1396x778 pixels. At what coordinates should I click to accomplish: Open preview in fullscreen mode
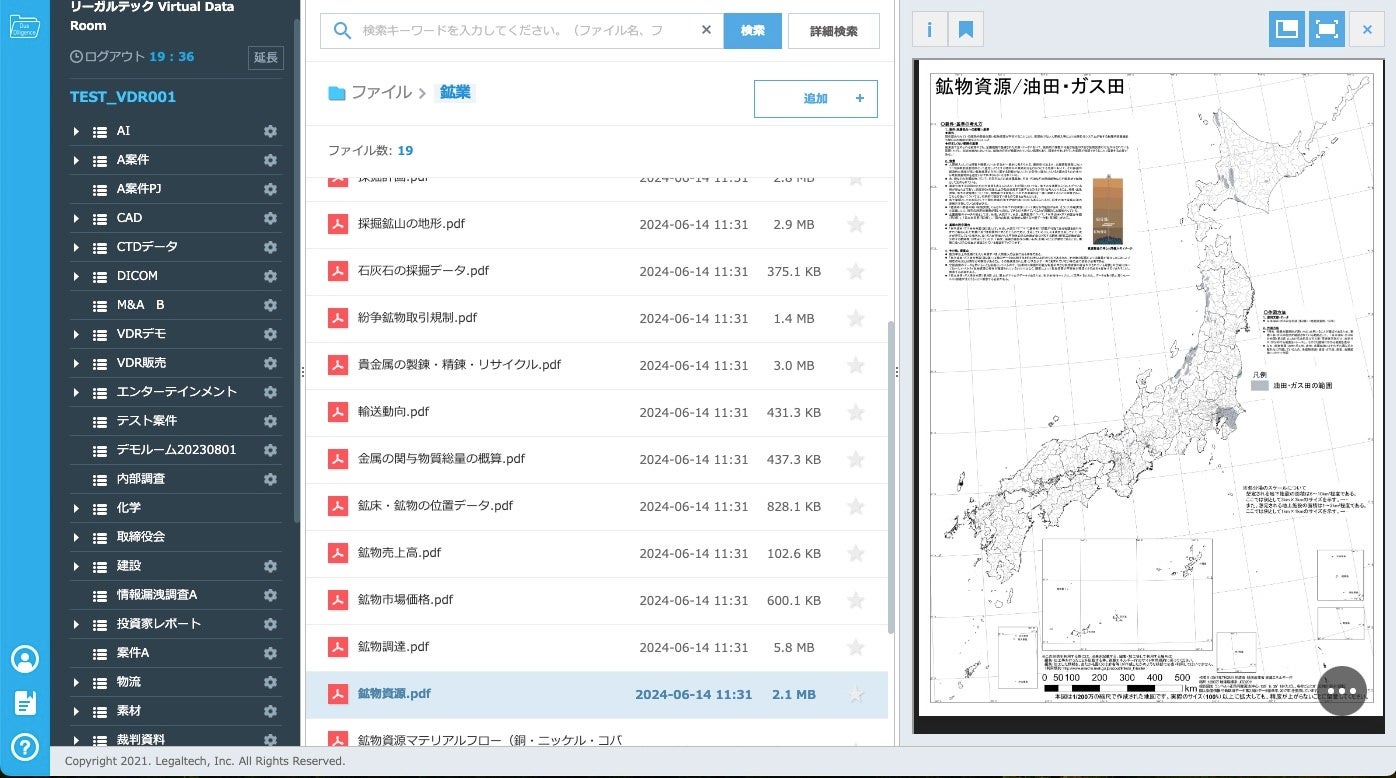(x=1327, y=29)
